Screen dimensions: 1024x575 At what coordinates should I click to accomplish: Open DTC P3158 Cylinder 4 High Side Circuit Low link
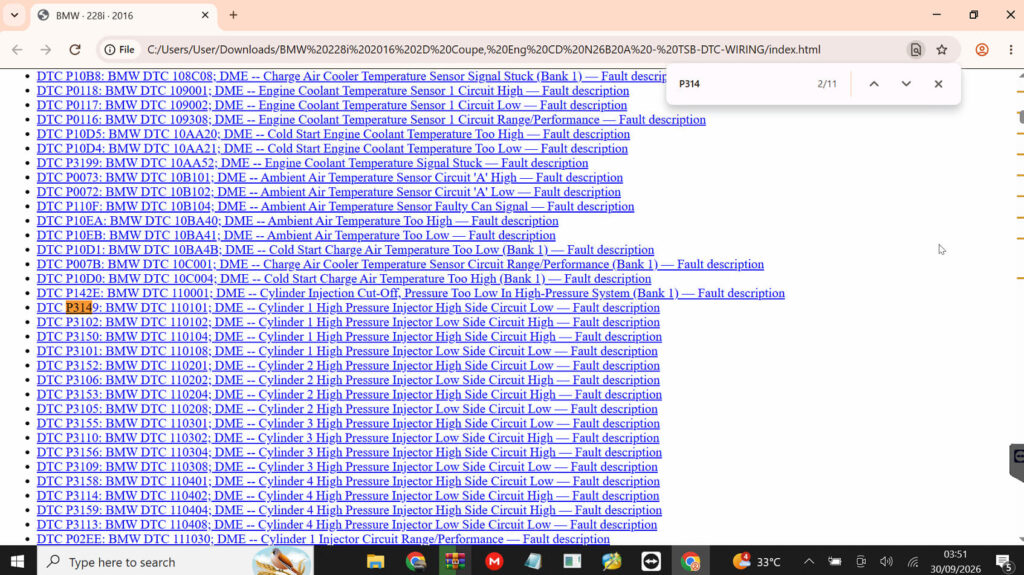348,482
